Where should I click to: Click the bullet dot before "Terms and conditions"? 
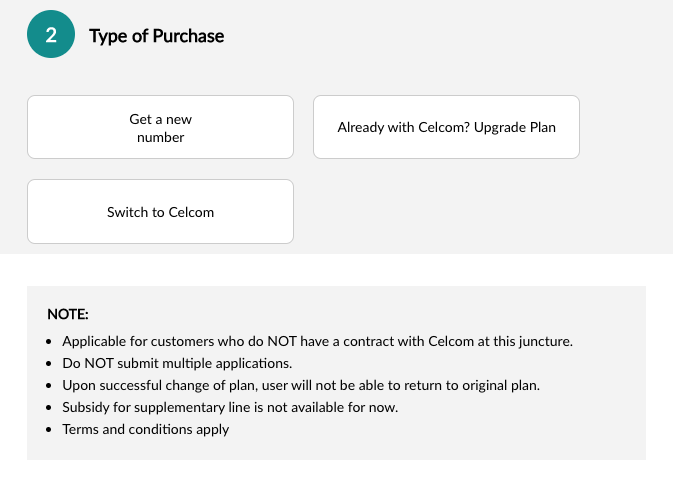coord(51,430)
